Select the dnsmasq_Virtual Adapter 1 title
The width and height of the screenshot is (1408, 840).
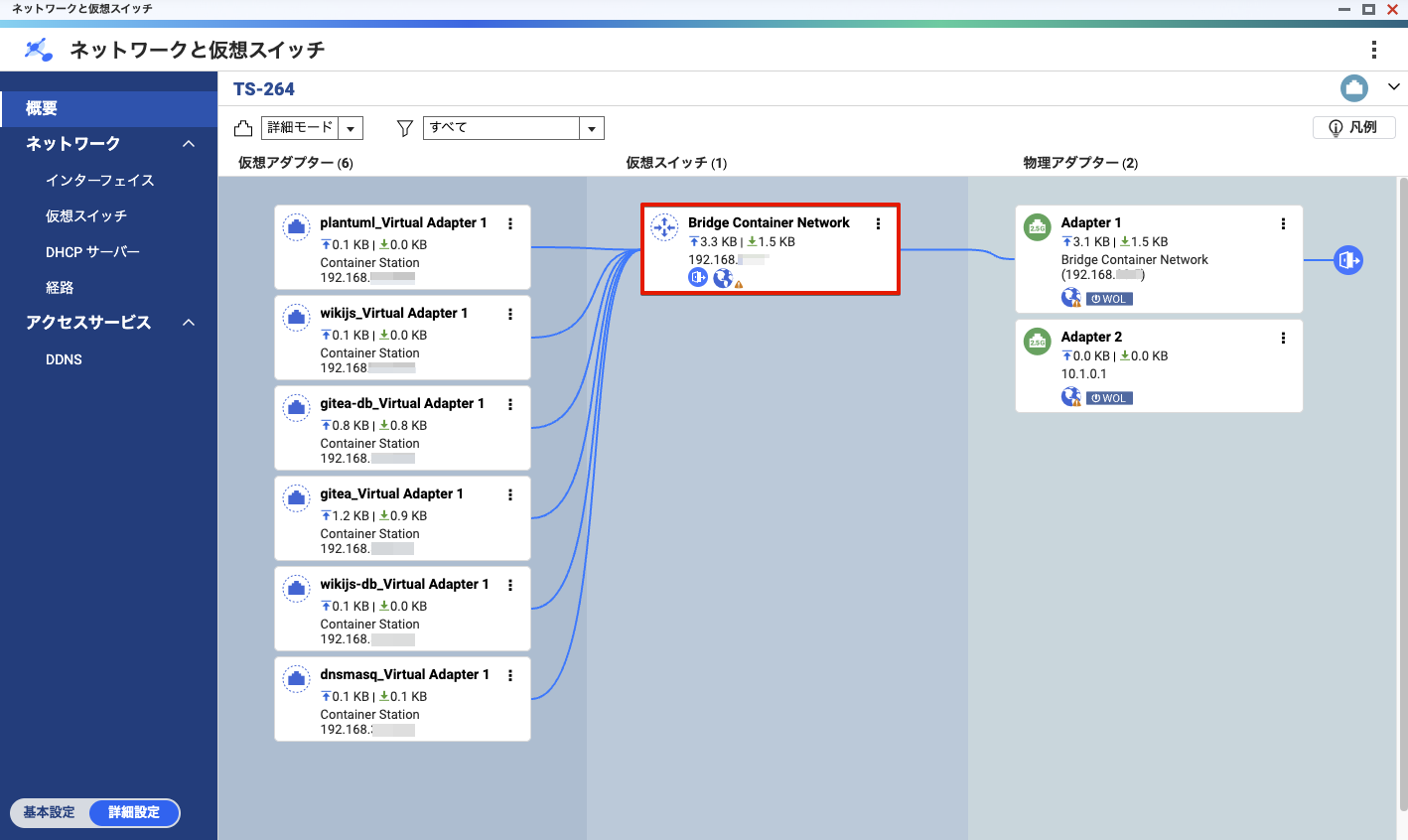[x=404, y=674]
